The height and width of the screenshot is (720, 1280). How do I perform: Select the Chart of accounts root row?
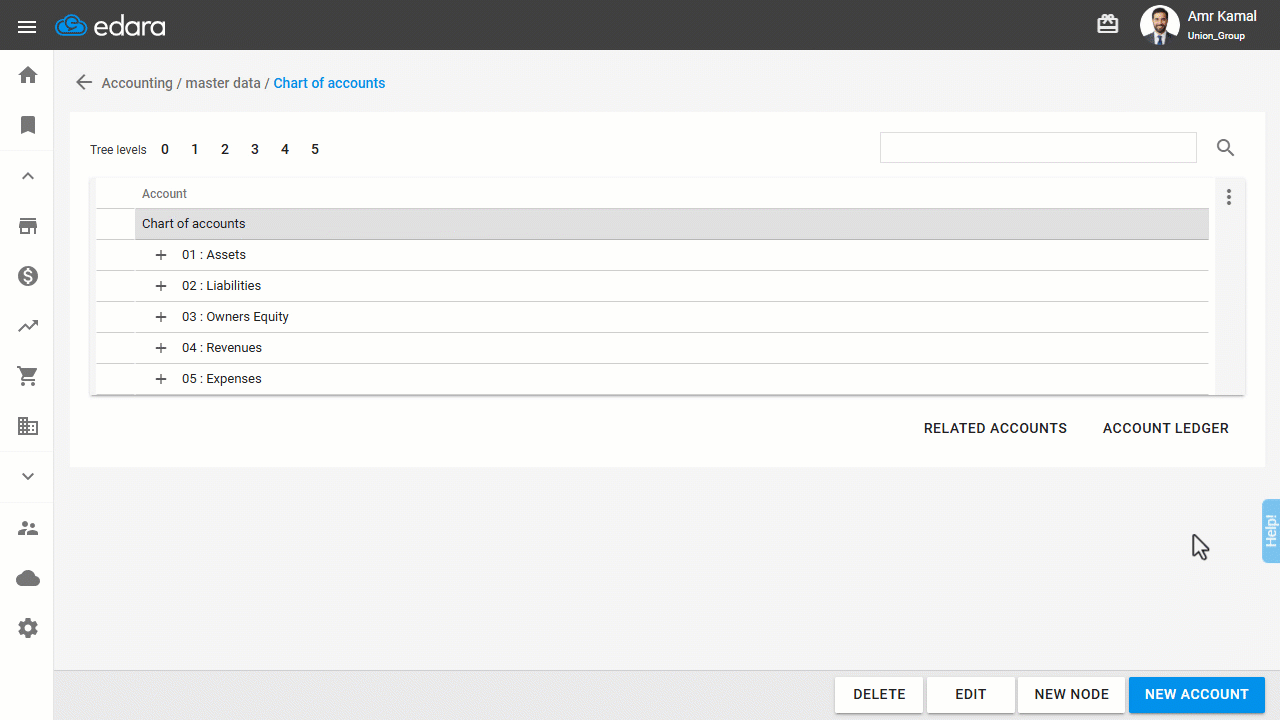672,224
